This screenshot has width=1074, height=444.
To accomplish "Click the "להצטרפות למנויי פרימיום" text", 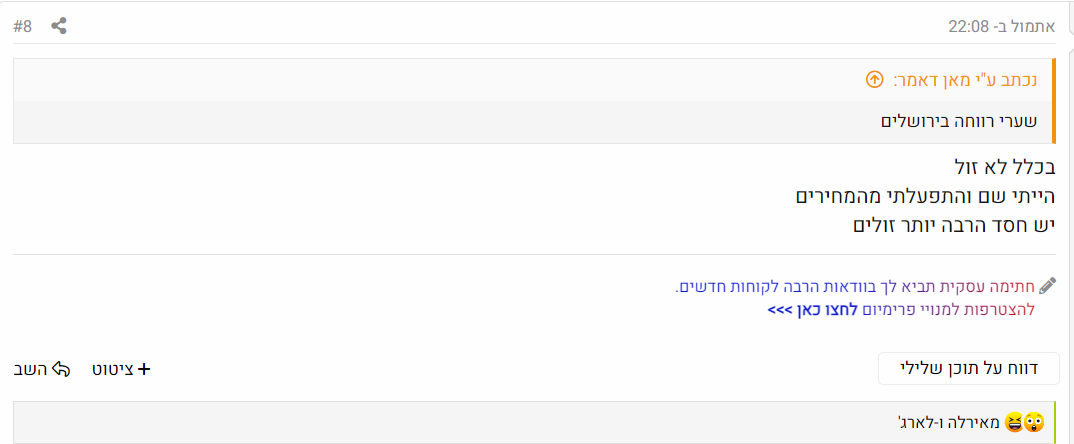I will (946, 310).
